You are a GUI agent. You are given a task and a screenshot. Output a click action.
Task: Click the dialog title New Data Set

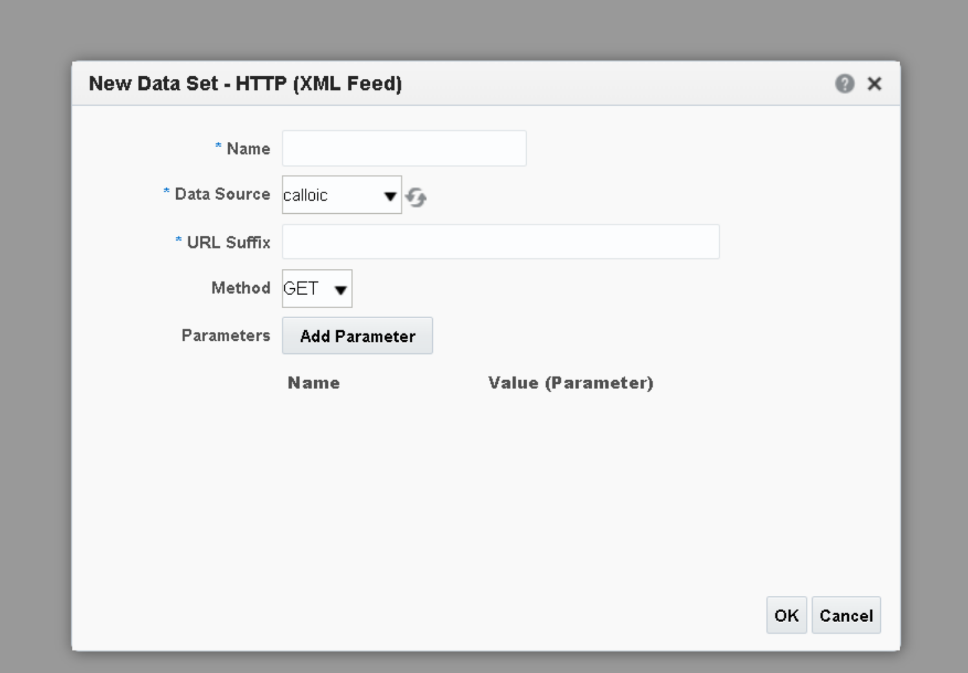(246, 85)
